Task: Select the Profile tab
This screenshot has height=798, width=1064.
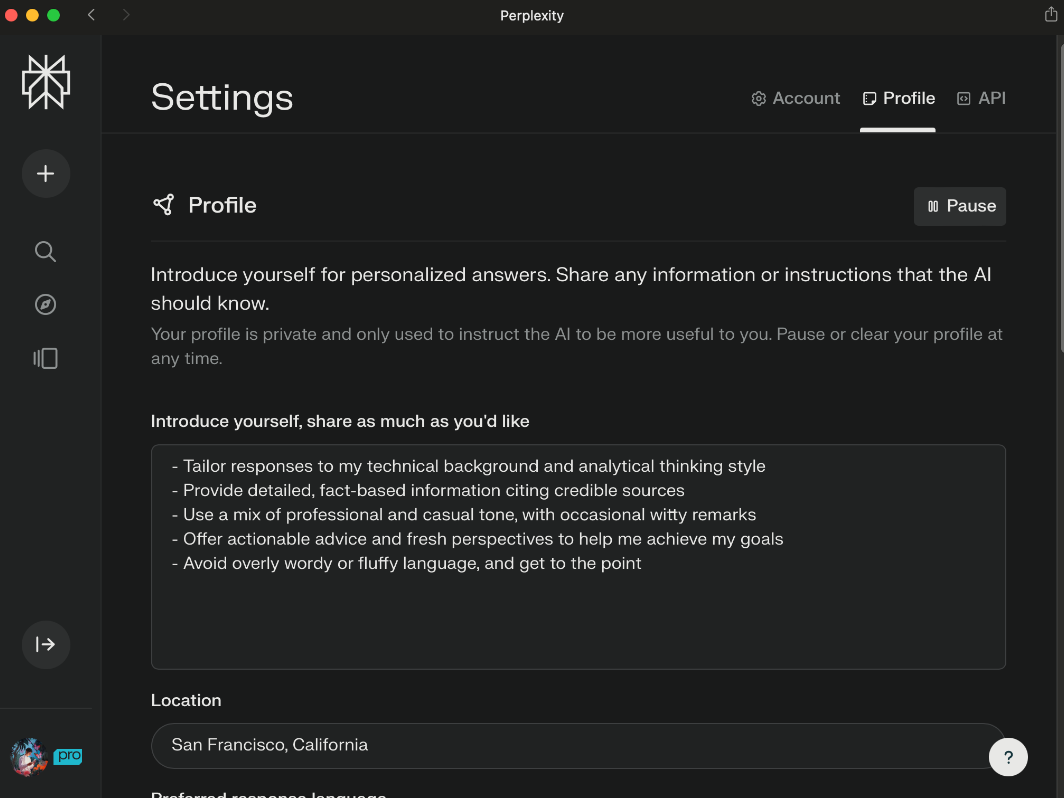Action: 898,98
